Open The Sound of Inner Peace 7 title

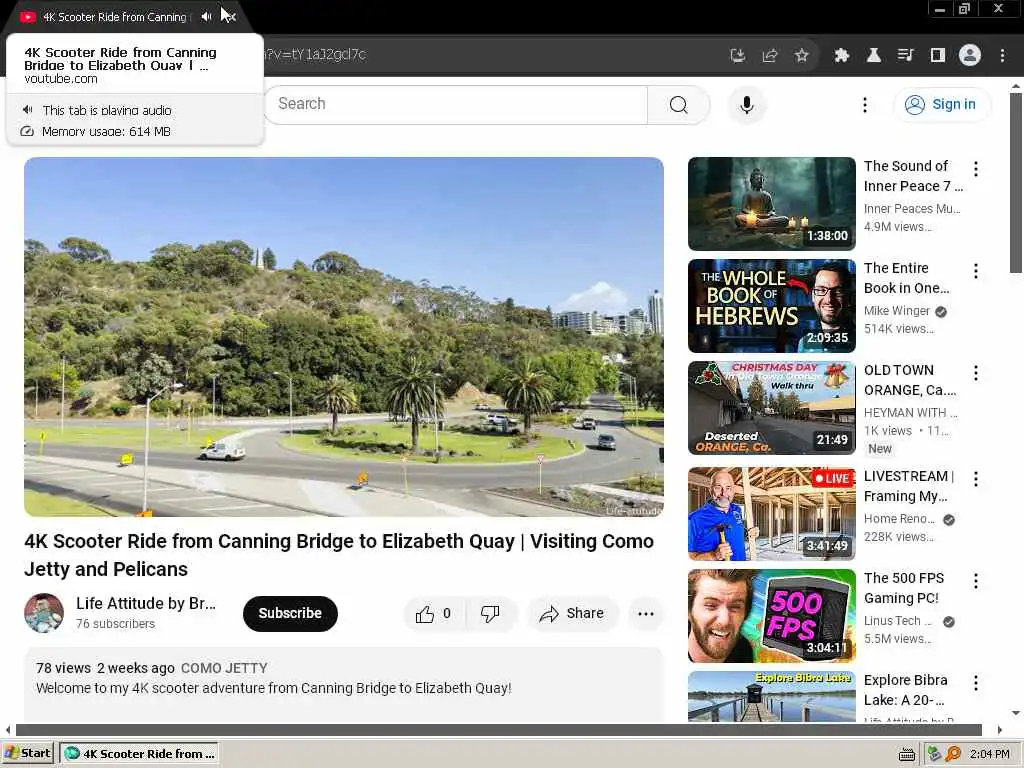pyautogui.click(x=913, y=176)
